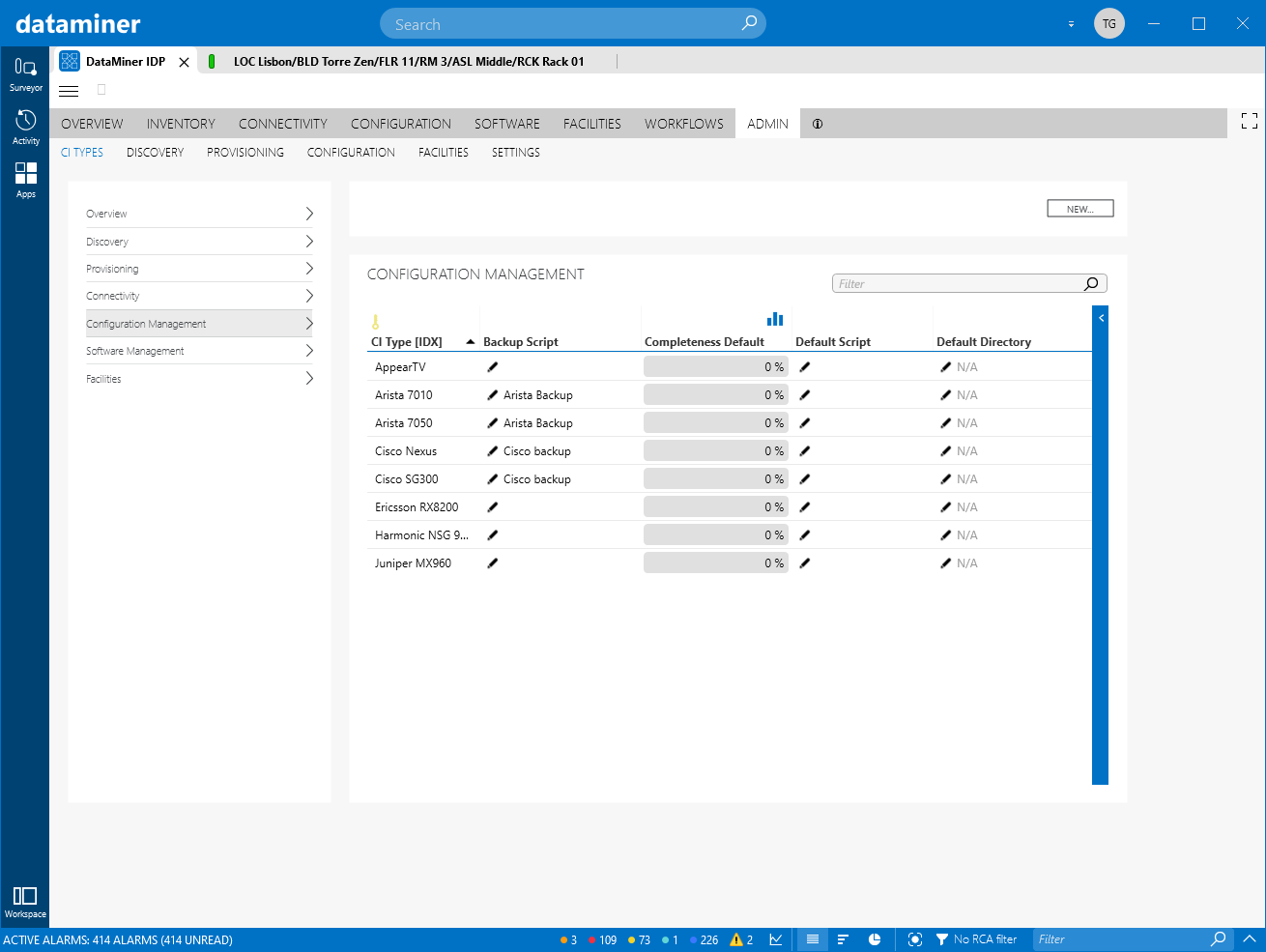Click the info icon next to ADMIN tab
This screenshot has width=1266, height=952.
(818, 124)
